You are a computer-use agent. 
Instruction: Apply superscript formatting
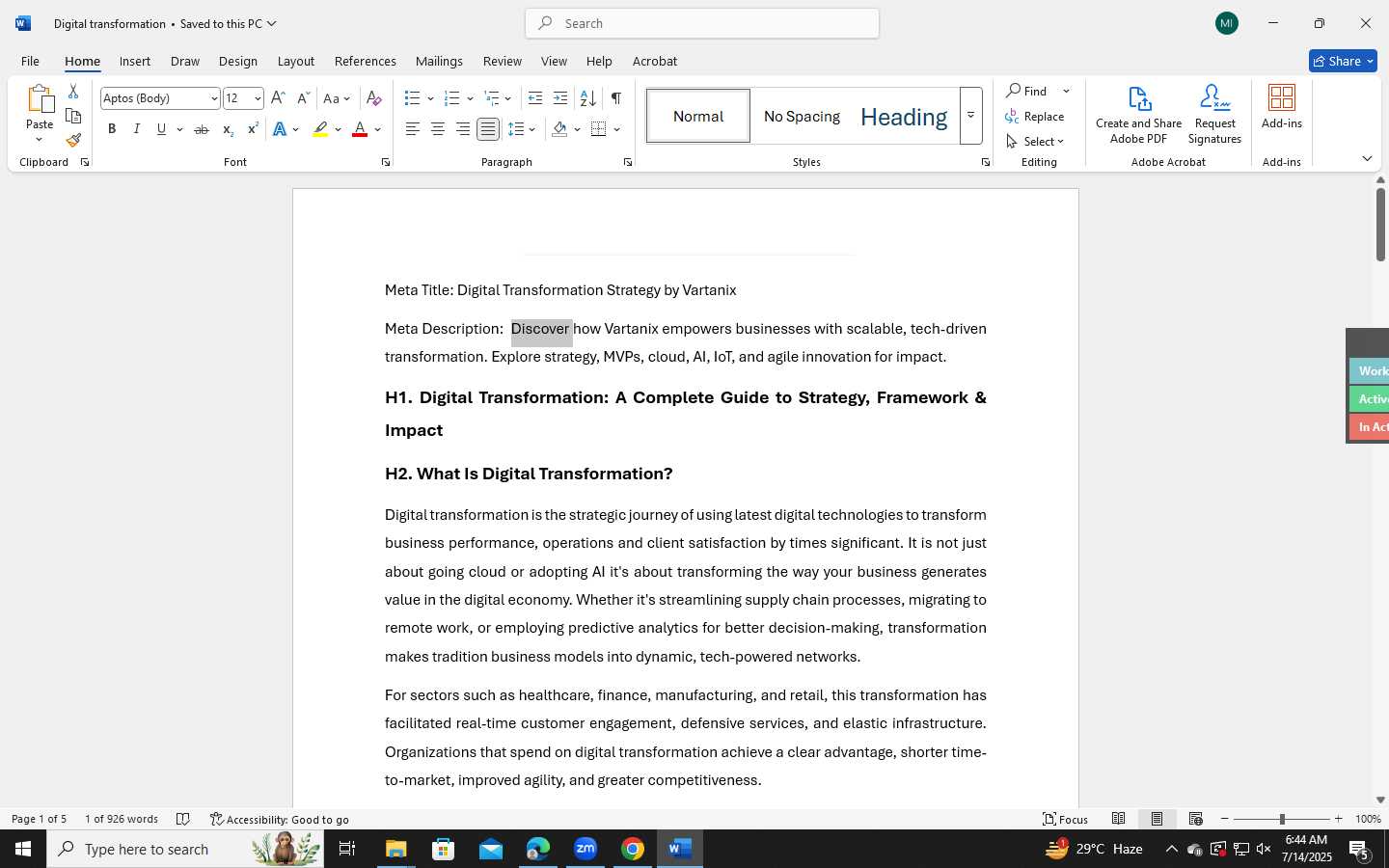[x=253, y=129]
